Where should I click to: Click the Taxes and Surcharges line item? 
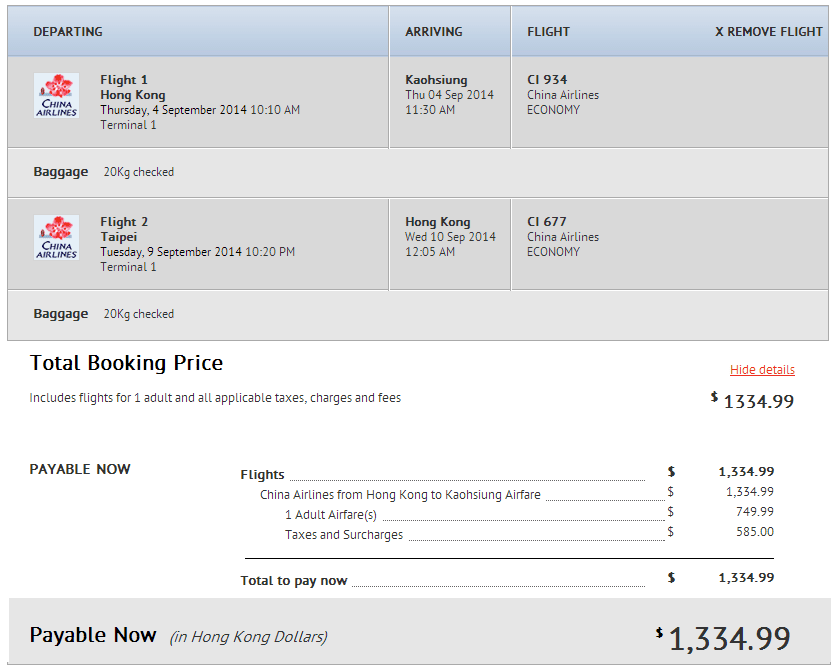tap(344, 535)
